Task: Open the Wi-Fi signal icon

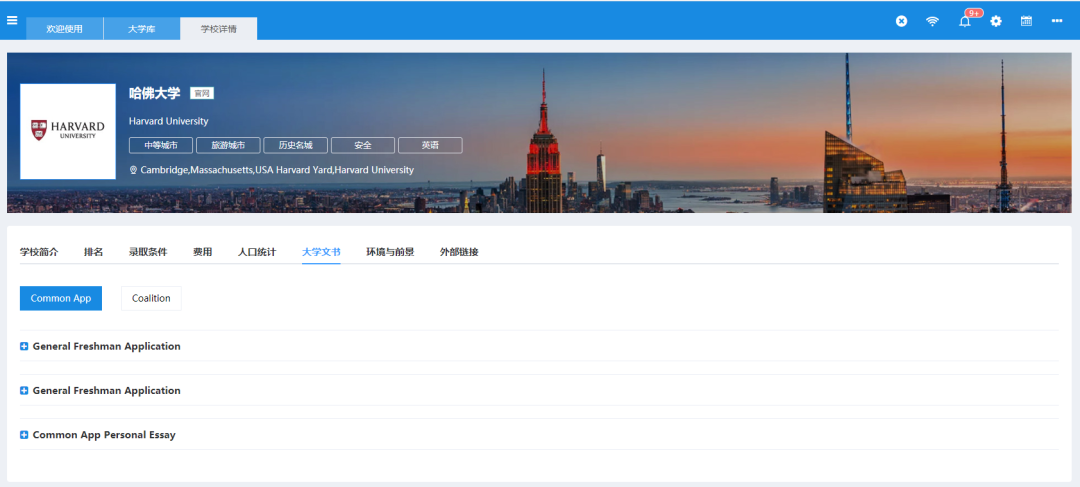Action: [x=932, y=21]
